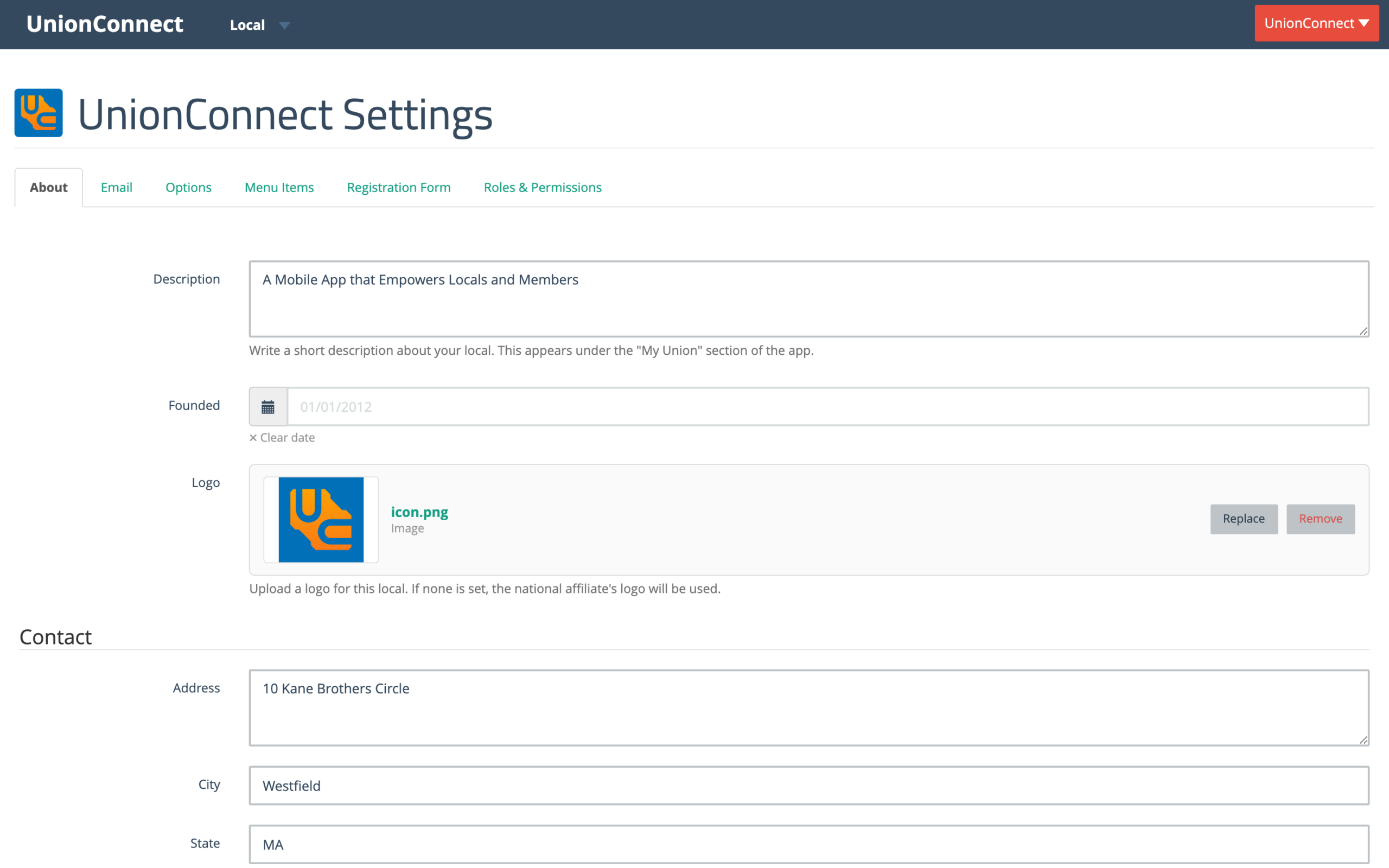The height and width of the screenshot is (868, 1389).
Task: Click the Description field label
Action: [x=187, y=279]
